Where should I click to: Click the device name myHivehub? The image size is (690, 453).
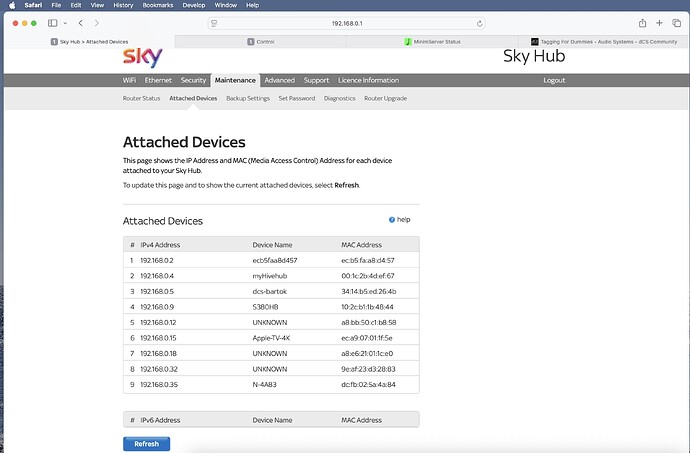point(270,276)
